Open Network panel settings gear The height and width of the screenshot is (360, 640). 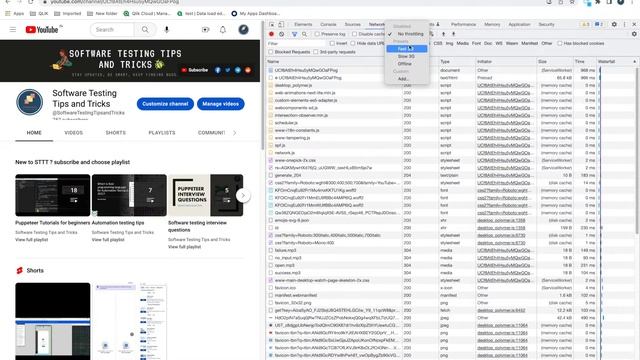click(x=634, y=34)
